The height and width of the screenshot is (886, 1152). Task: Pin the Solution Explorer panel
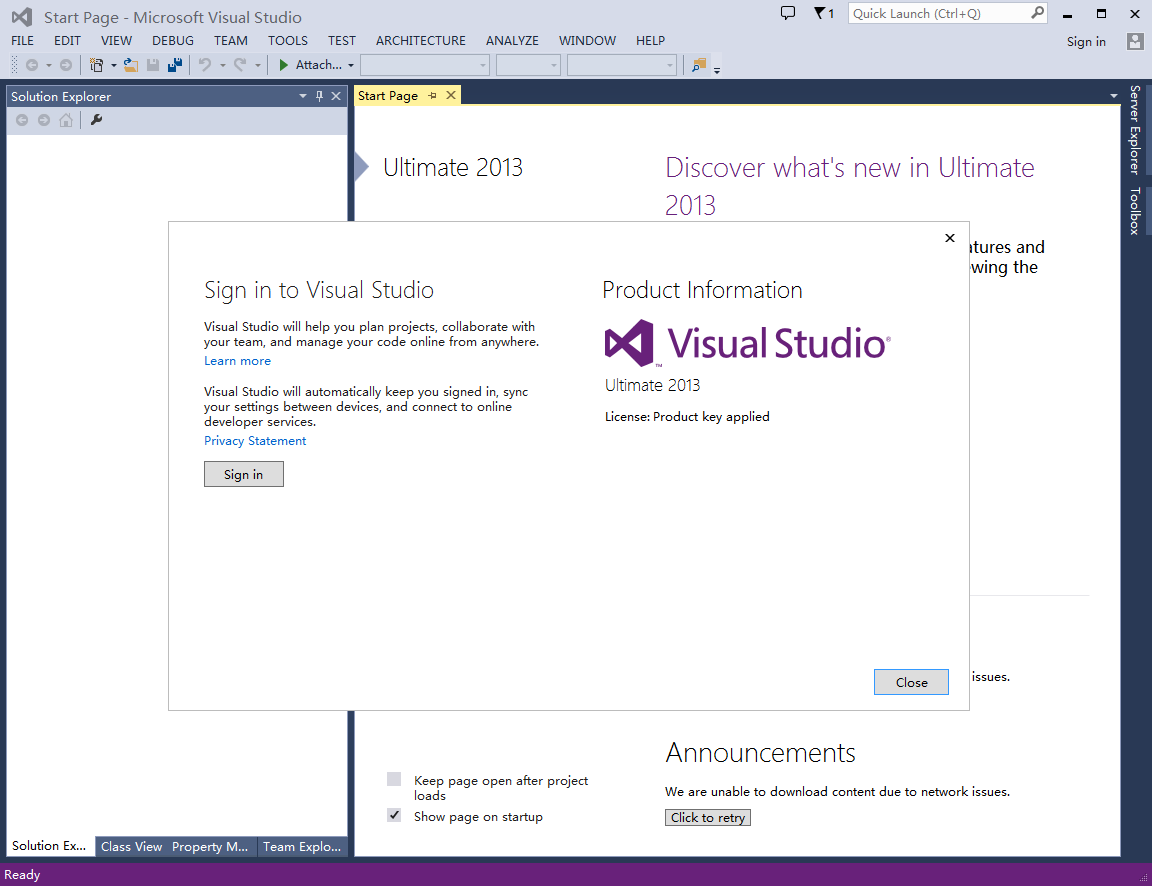click(318, 95)
